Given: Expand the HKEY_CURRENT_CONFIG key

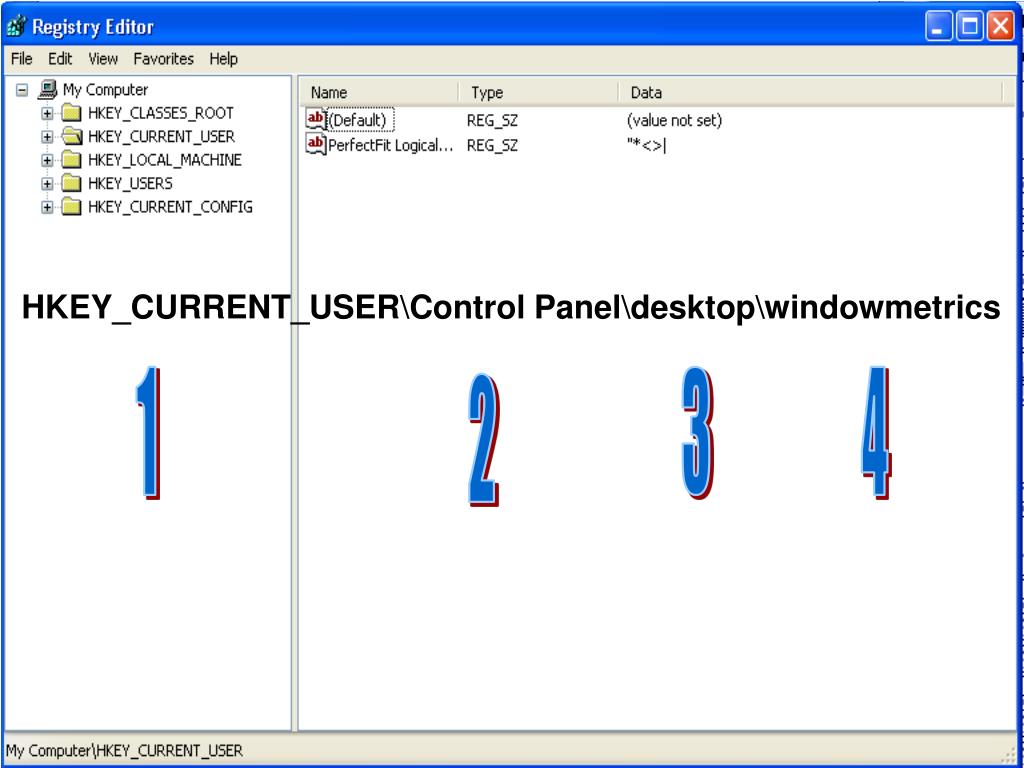Looking at the screenshot, I should tap(46, 208).
